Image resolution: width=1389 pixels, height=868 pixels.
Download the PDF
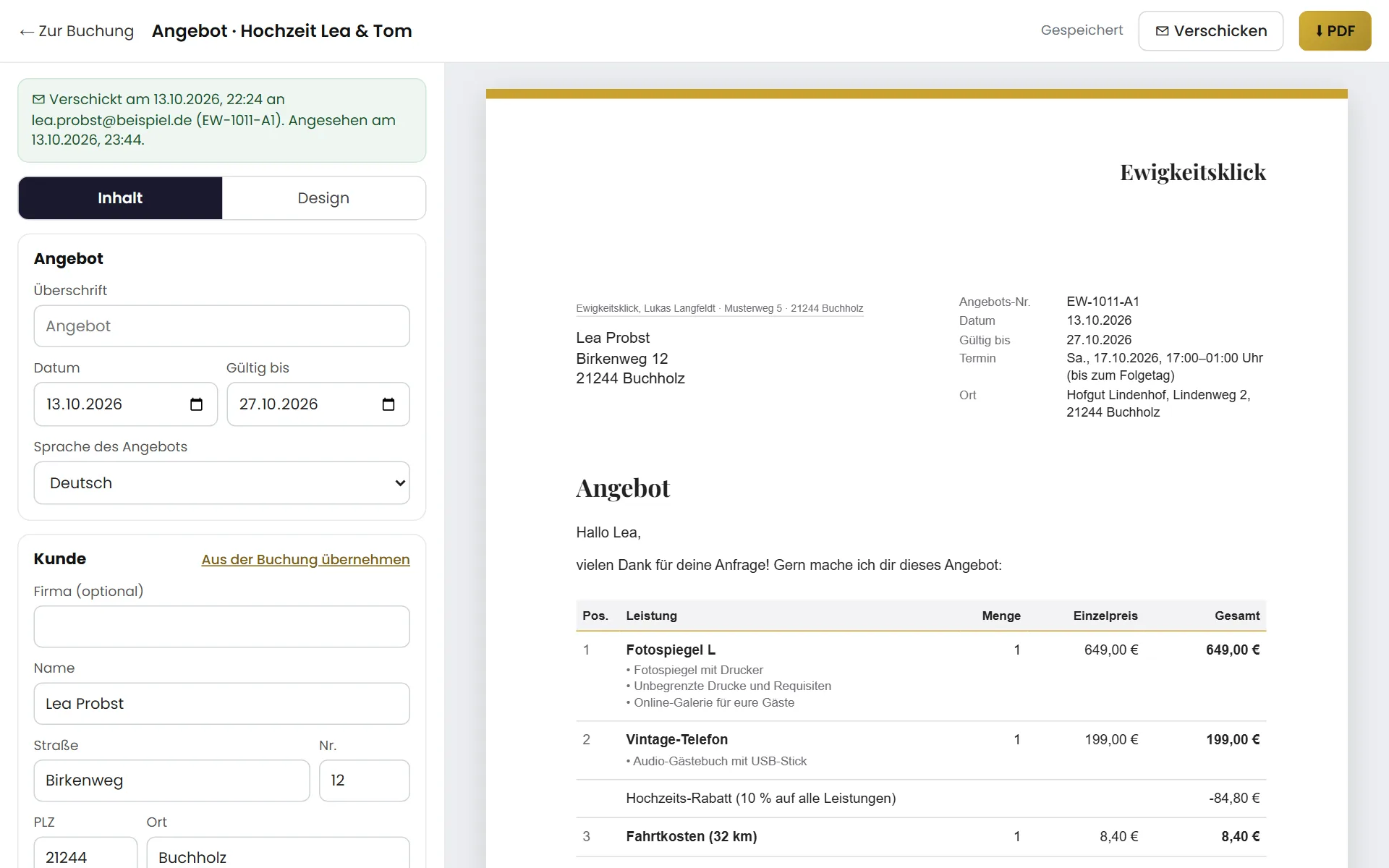point(1335,31)
